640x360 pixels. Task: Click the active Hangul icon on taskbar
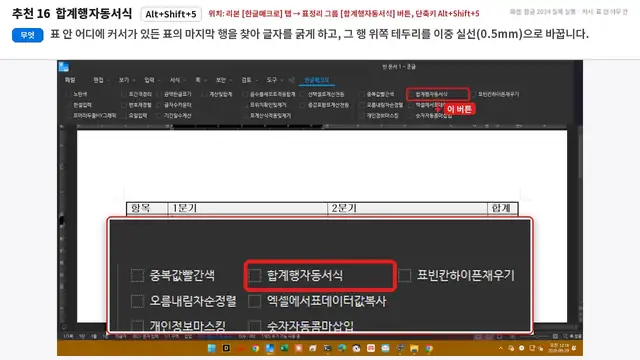point(270,348)
